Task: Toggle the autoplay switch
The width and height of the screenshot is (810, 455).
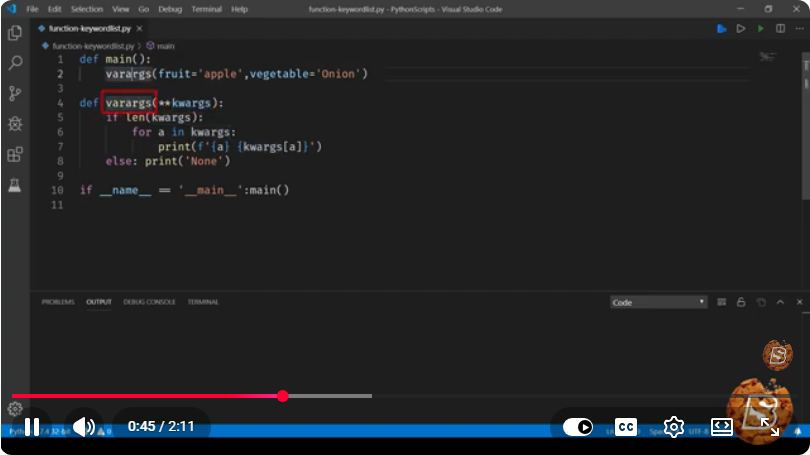Action: (578, 427)
